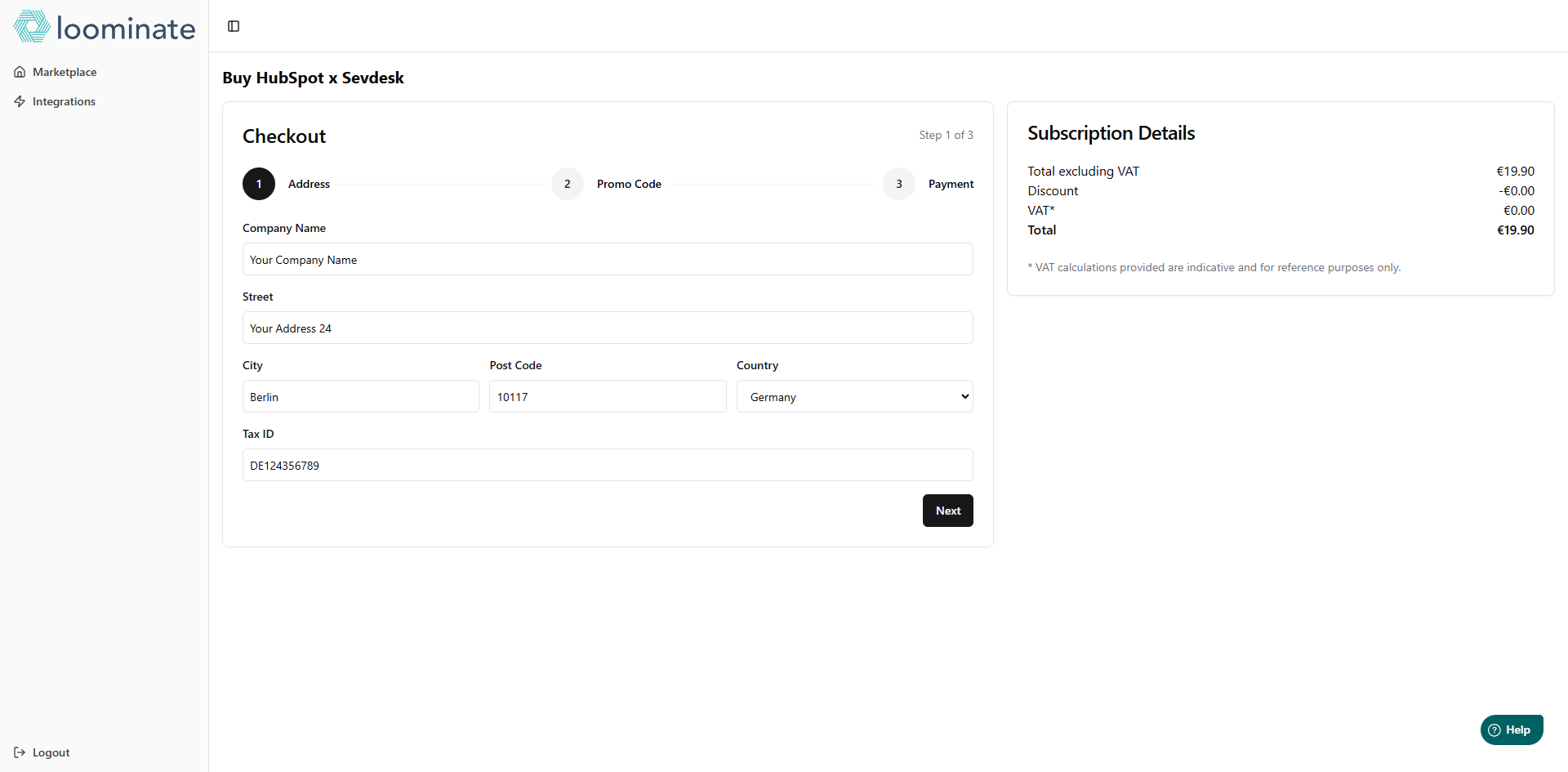Click the 'Post Code' field label
Screen dimensions: 1568x772
(x=515, y=365)
